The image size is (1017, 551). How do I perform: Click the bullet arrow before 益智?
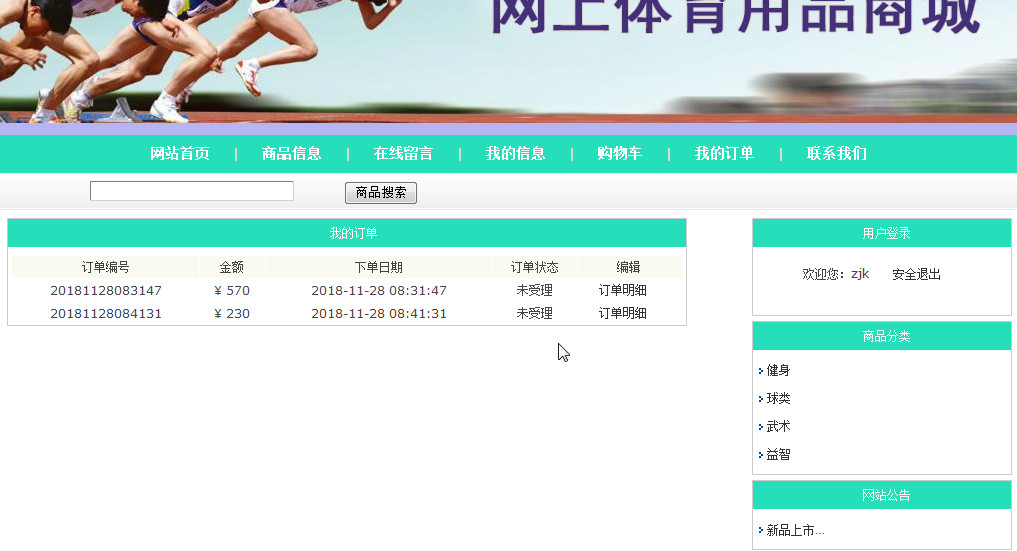[x=761, y=454]
